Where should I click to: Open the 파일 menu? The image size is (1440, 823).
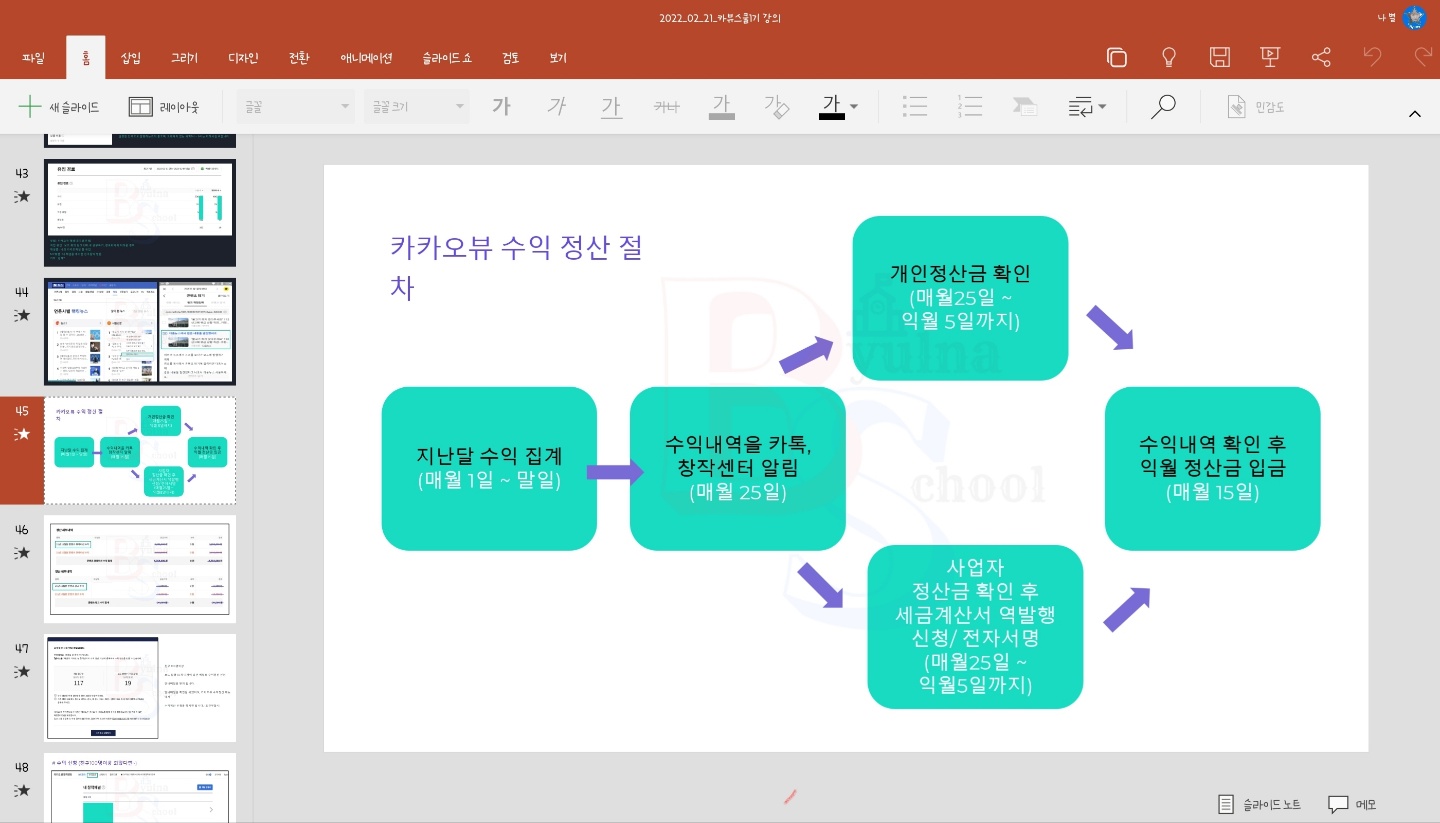point(33,57)
